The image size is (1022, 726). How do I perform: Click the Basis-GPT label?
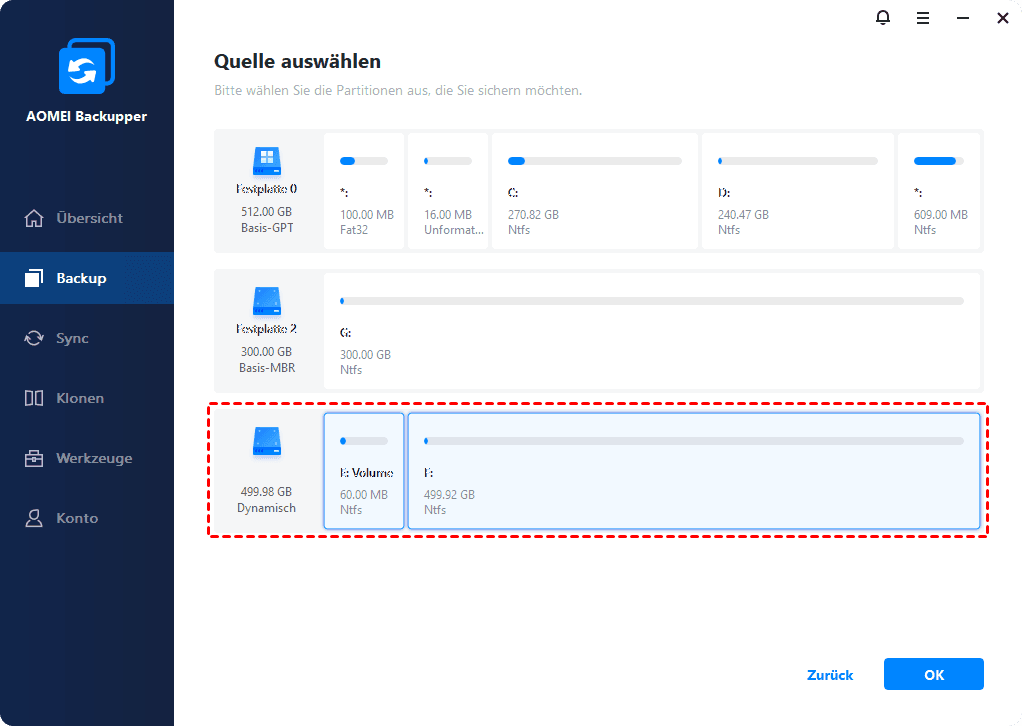click(267, 228)
